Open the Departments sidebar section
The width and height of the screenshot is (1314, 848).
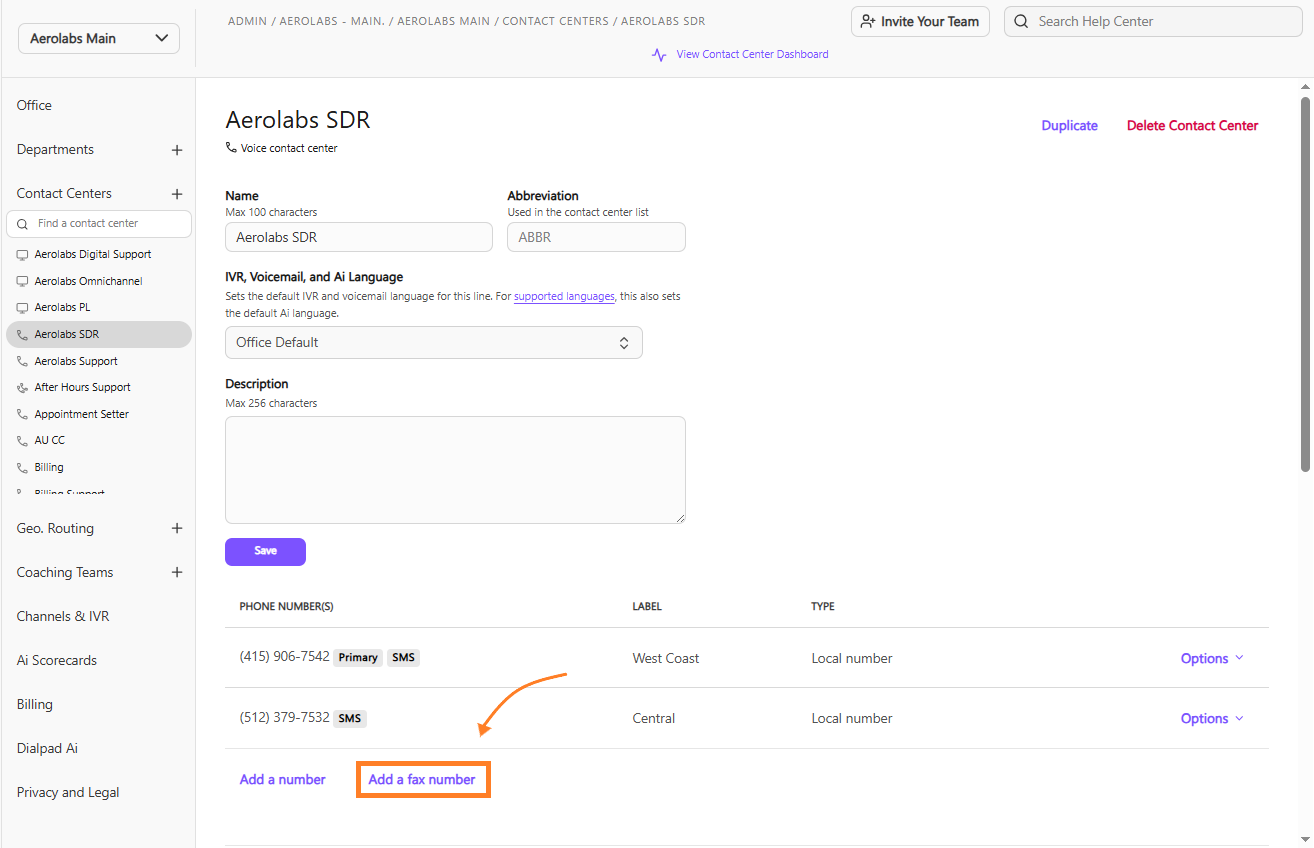click(x=55, y=149)
